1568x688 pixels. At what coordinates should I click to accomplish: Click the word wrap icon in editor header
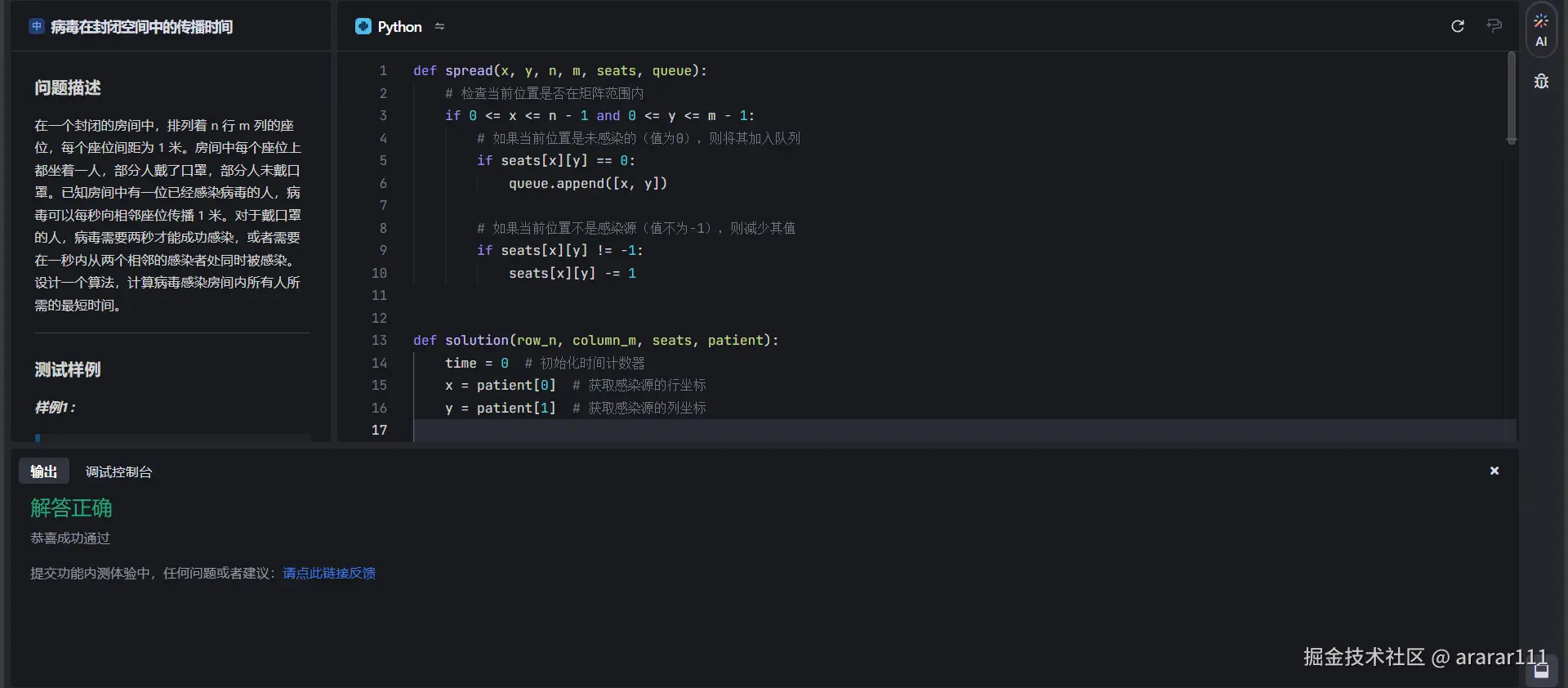tap(1494, 26)
